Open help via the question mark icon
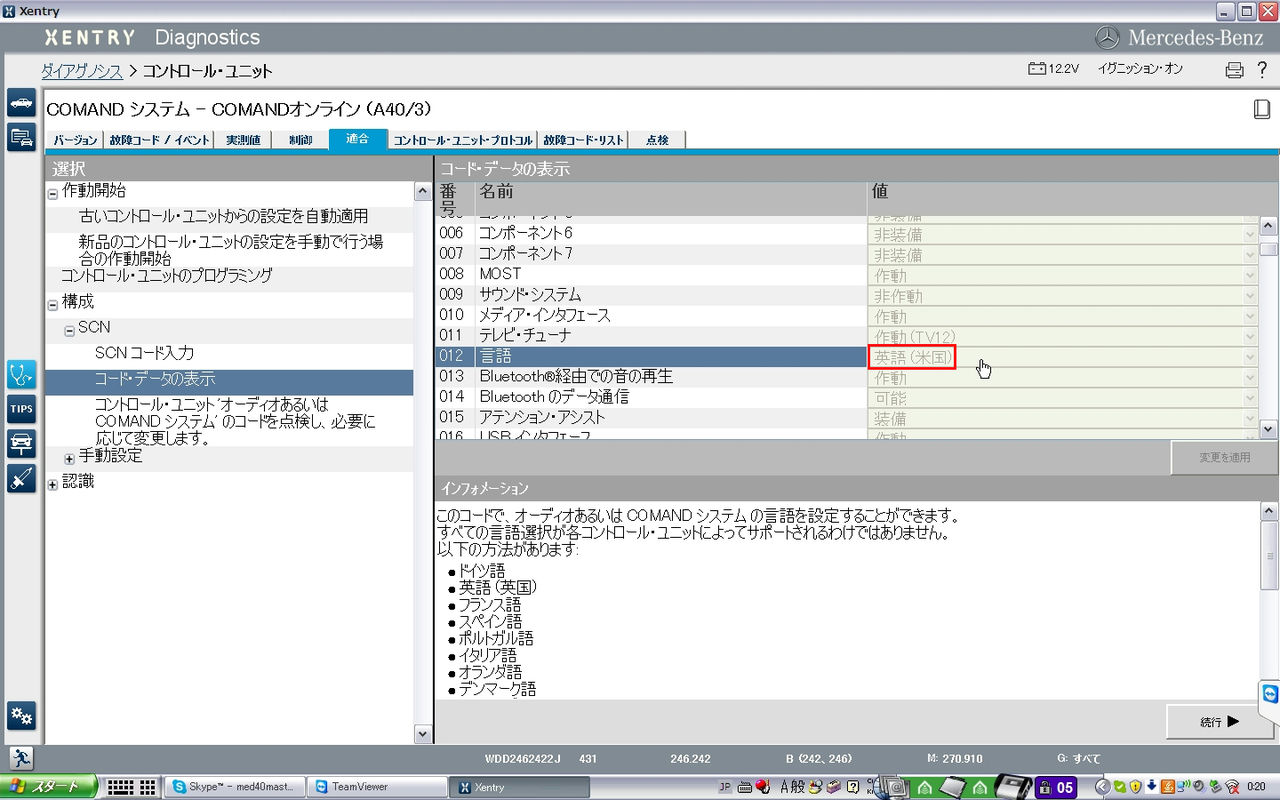 pos(1262,69)
